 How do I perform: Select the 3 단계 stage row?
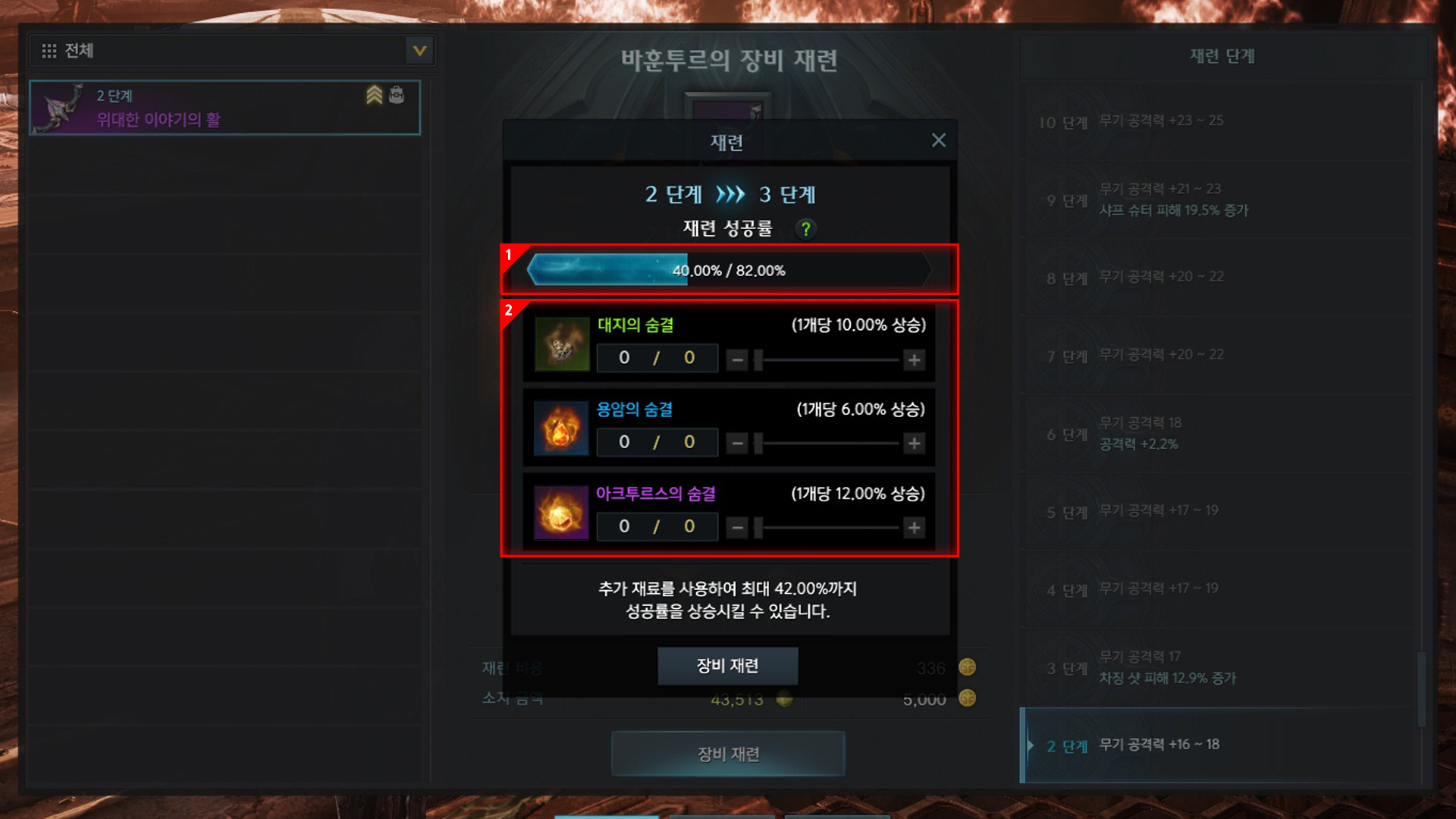[1218, 667]
